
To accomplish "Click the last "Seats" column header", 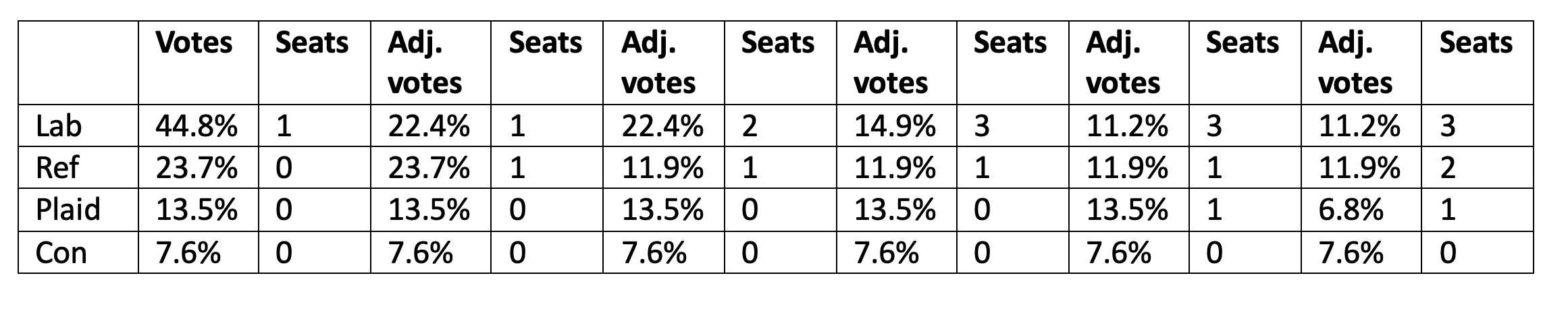I will click(x=1475, y=43).
